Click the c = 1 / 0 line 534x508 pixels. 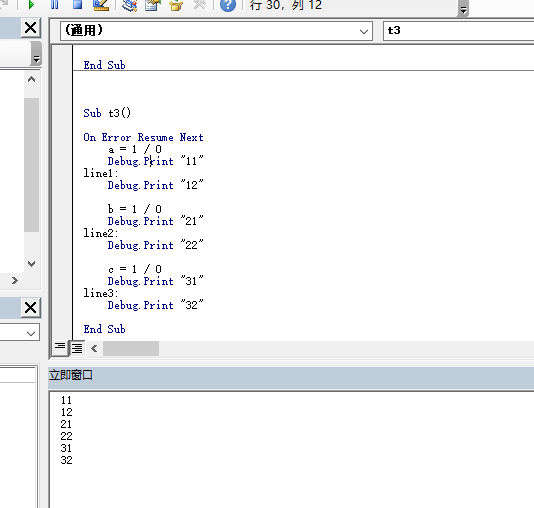coord(135,269)
